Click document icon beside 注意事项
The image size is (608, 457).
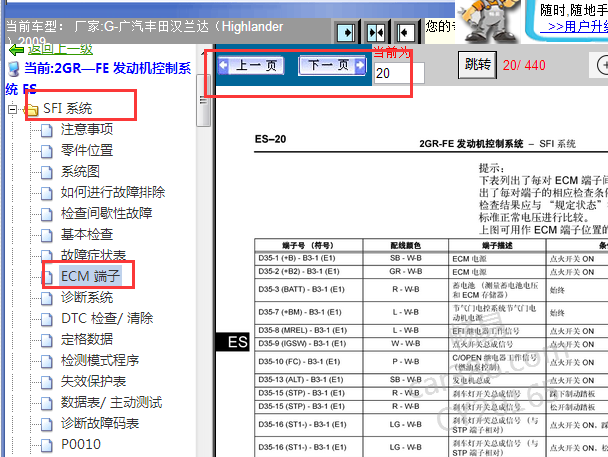tap(47, 131)
